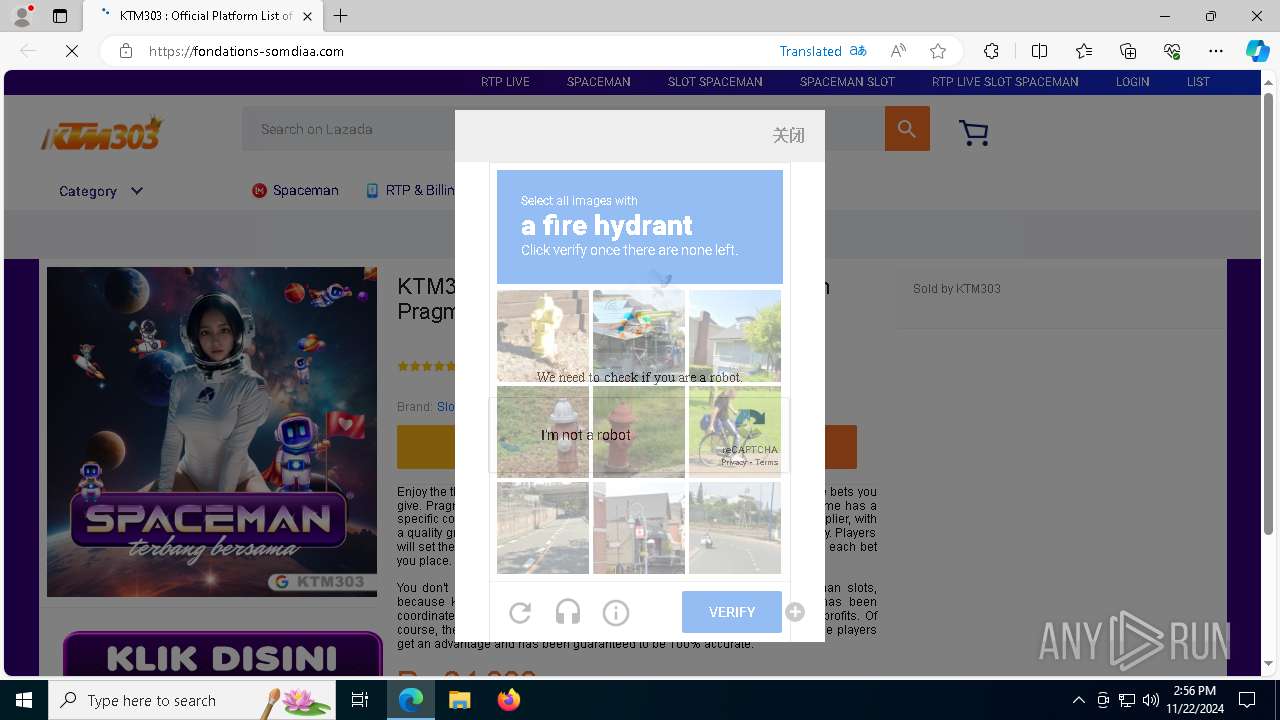Open Edge profile avatar icon
Screen dimensions: 1280x720
click(22, 16)
